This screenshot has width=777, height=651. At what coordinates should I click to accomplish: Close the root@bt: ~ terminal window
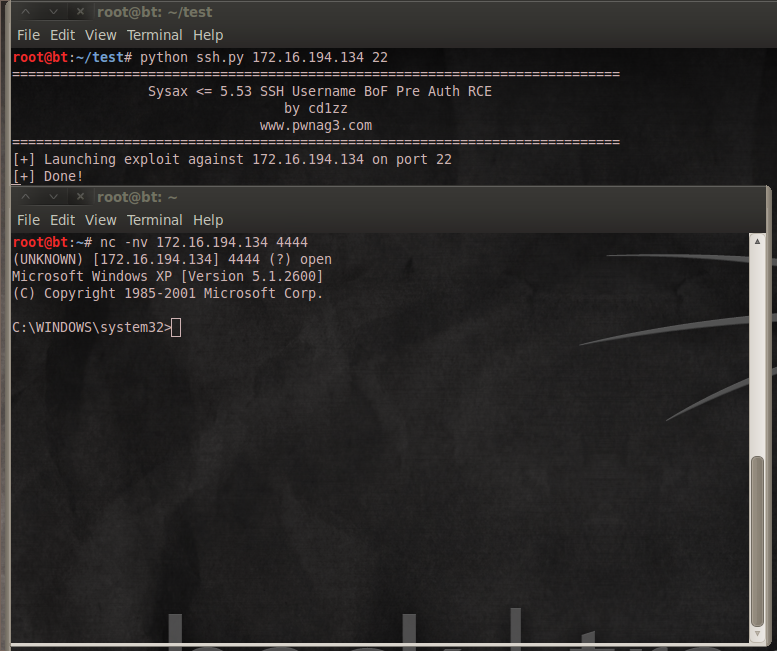click(x=80, y=196)
